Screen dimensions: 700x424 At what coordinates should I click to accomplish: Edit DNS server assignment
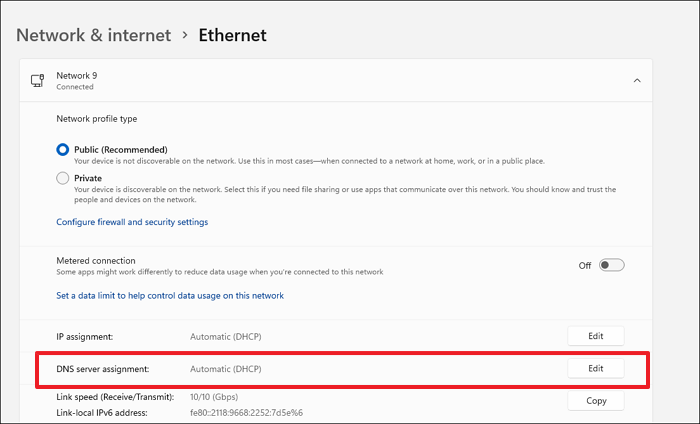595,368
